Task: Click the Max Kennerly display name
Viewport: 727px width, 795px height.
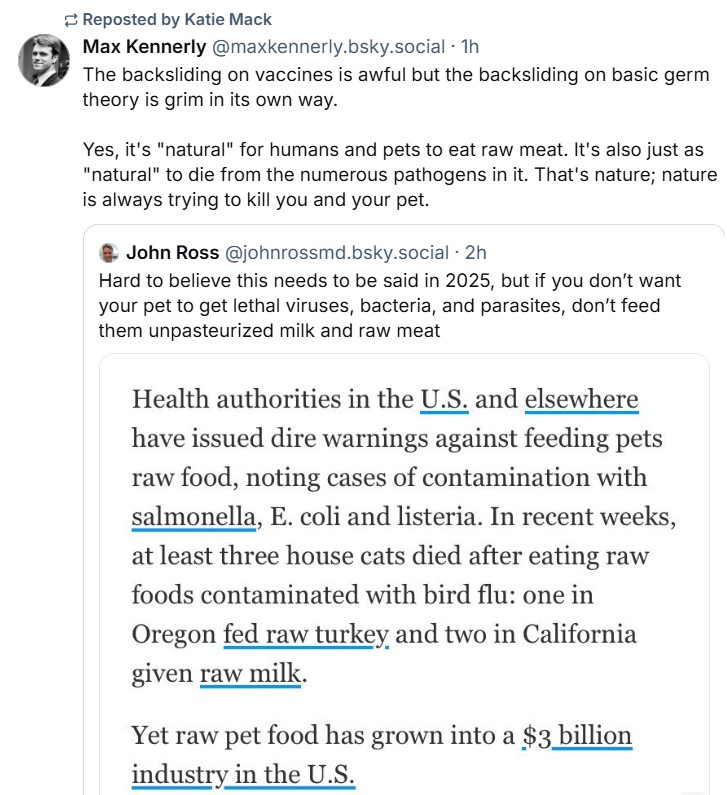Action: click(x=143, y=47)
